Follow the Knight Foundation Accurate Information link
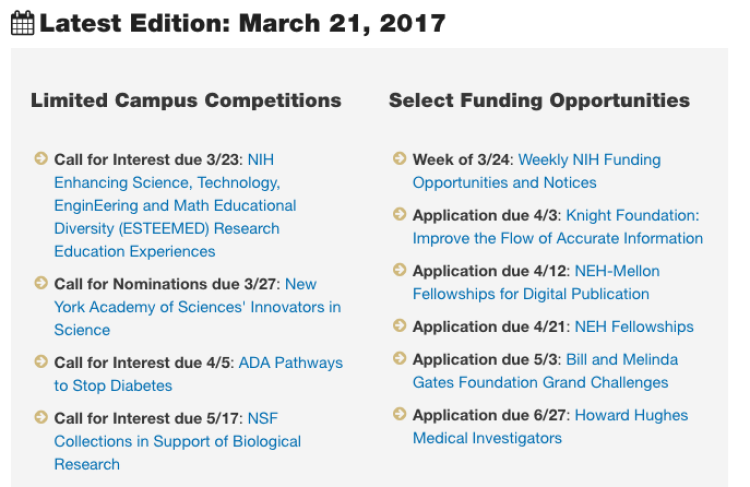The width and height of the screenshot is (750, 487). [x=558, y=227]
